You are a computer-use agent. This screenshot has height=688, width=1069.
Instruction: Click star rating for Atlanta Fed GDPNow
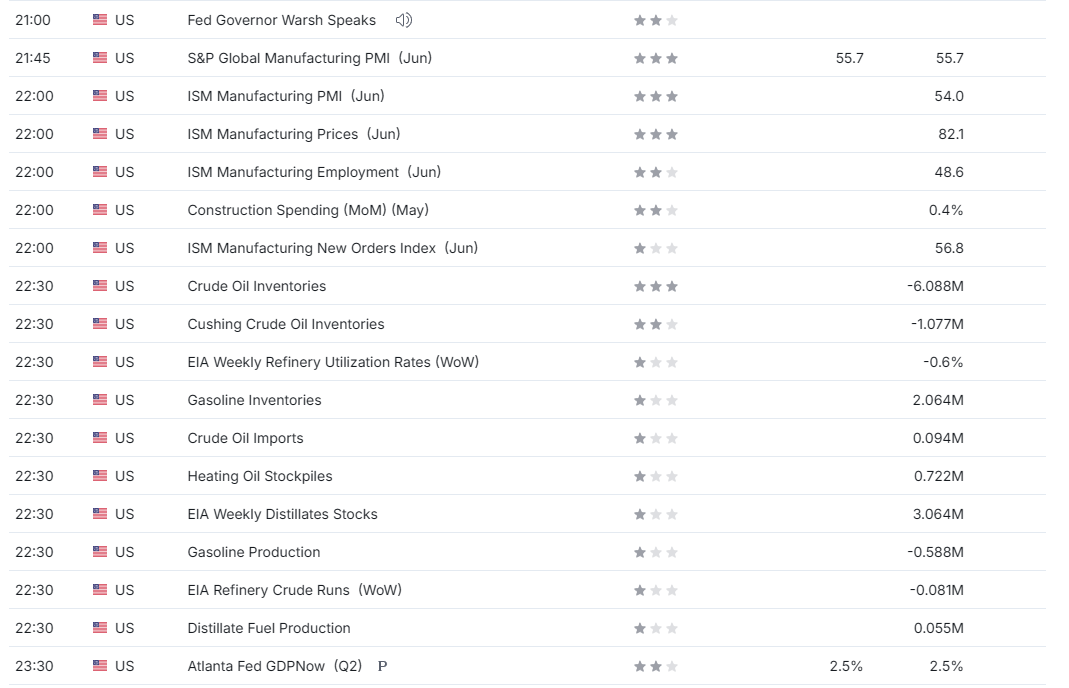click(x=656, y=666)
